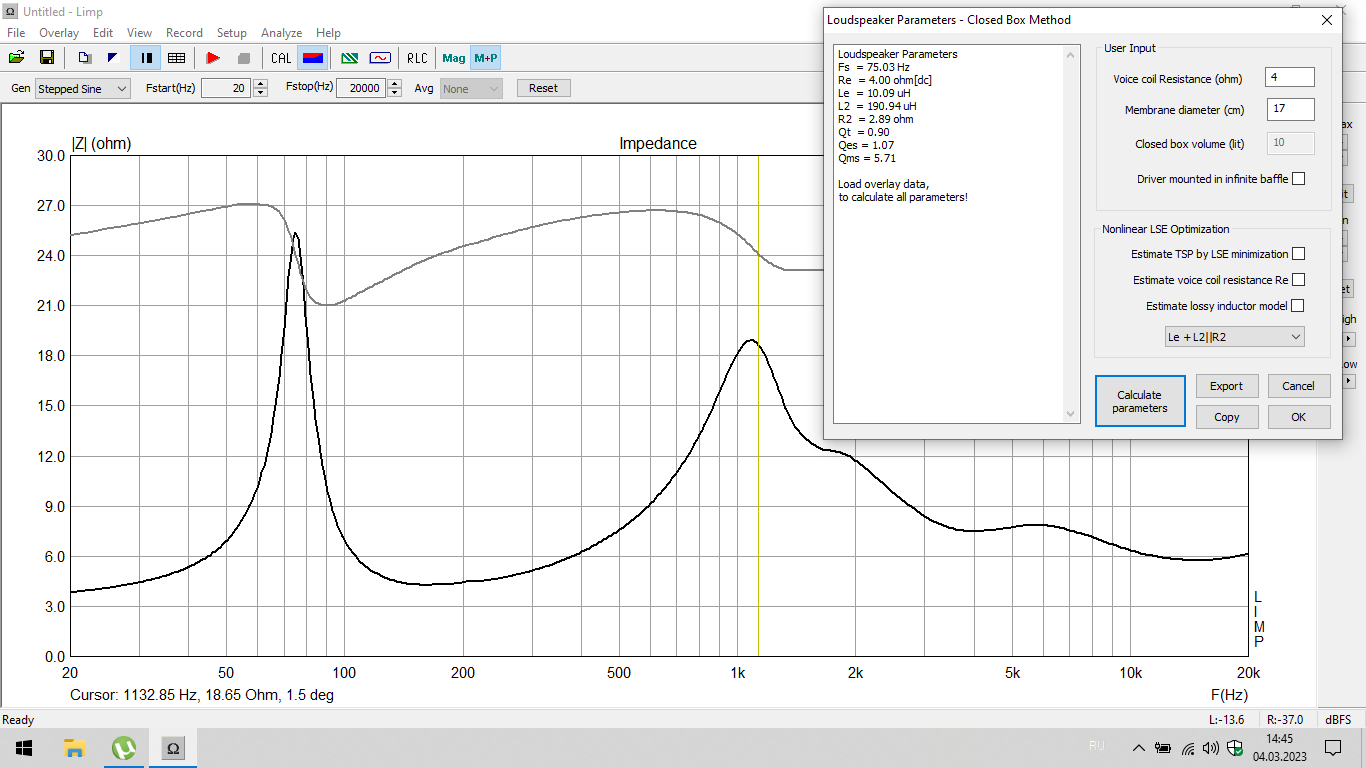Enable Estimate voice coil resistance Re checkbox
1366x768 pixels.
(x=1298, y=280)
